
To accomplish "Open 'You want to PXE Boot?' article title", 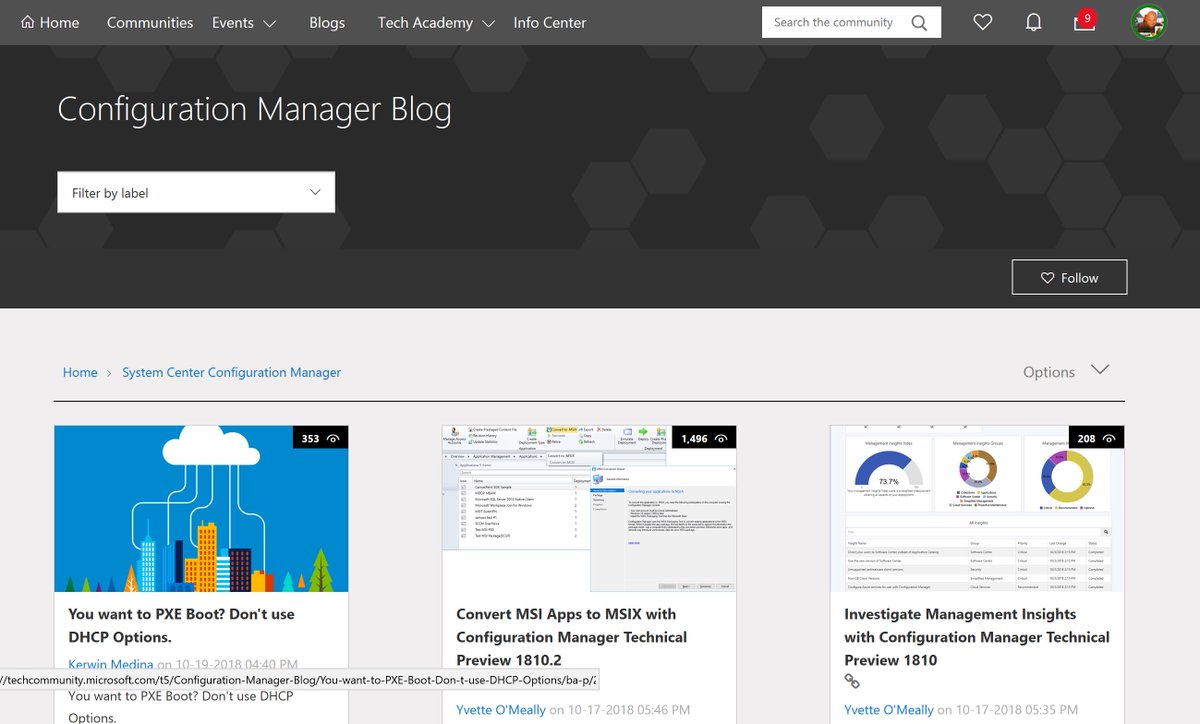I will pos(181,625).
